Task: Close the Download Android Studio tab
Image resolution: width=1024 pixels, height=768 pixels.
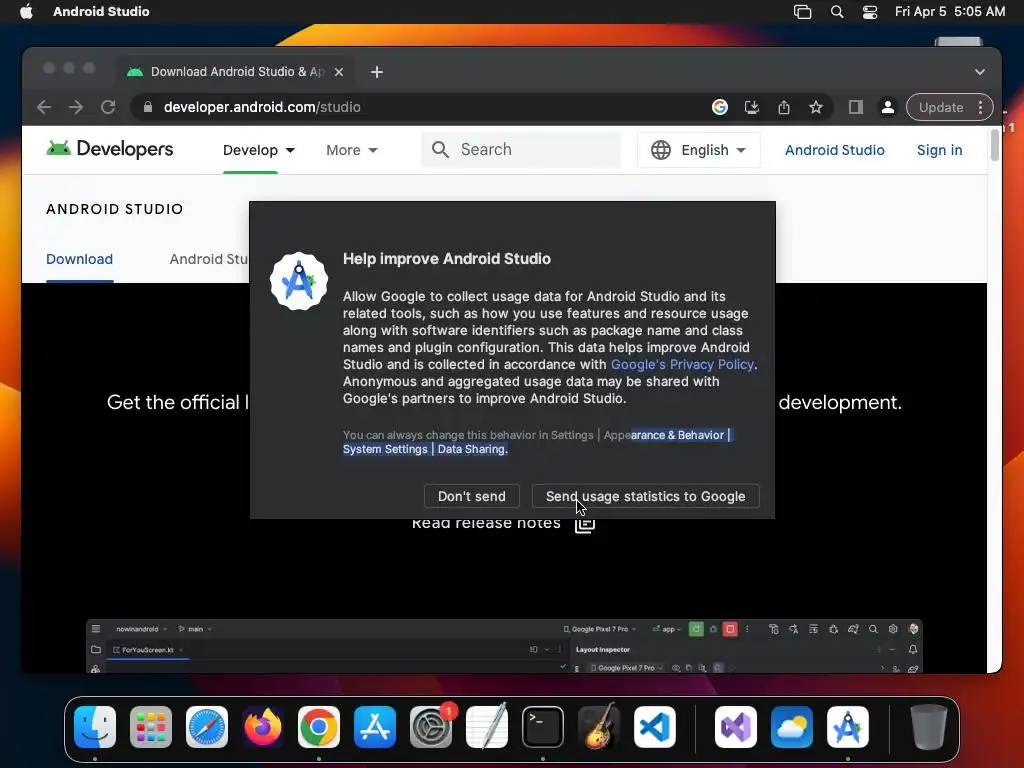Action: pyautogui.click(x=339, y=72)
